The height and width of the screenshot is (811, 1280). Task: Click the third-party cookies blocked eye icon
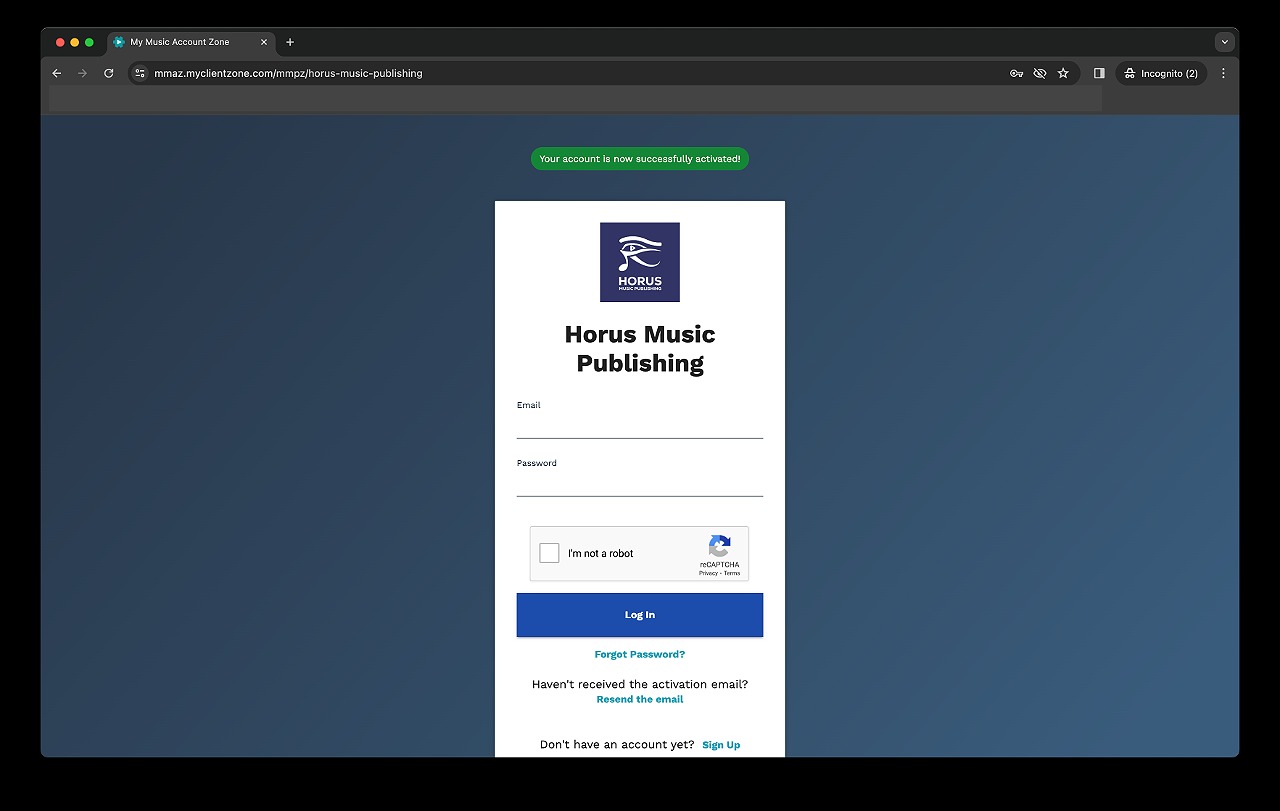pyautogui.click(x=1040, y=73)
